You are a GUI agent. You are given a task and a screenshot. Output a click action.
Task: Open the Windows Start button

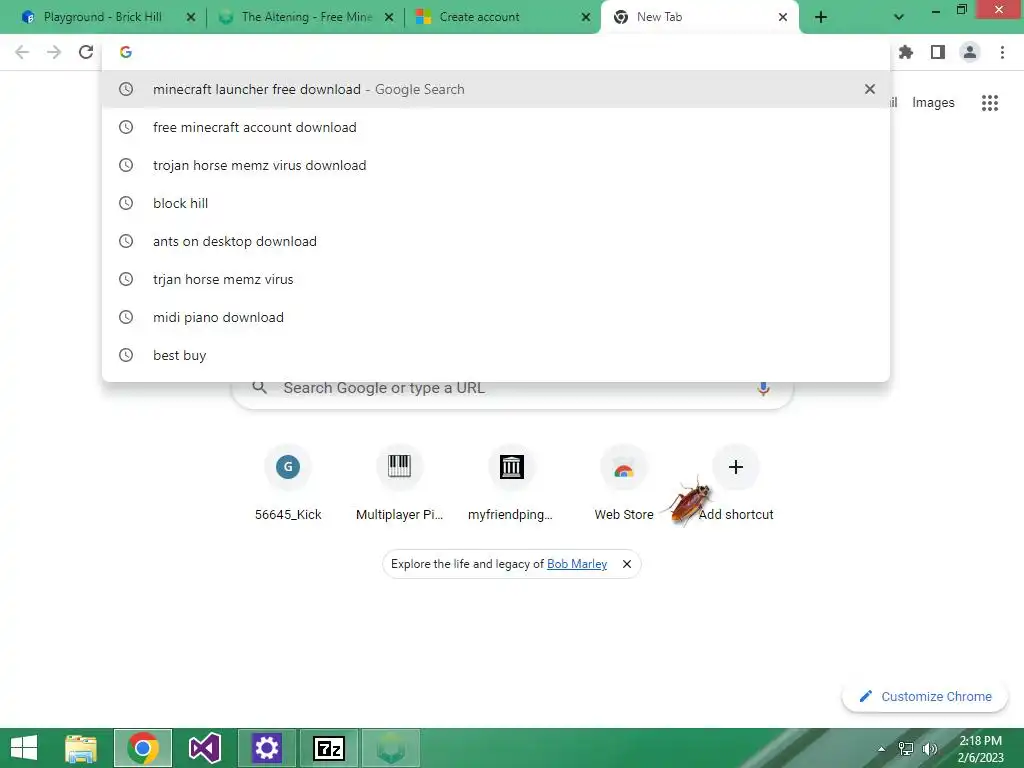click(x=24, y=748)
